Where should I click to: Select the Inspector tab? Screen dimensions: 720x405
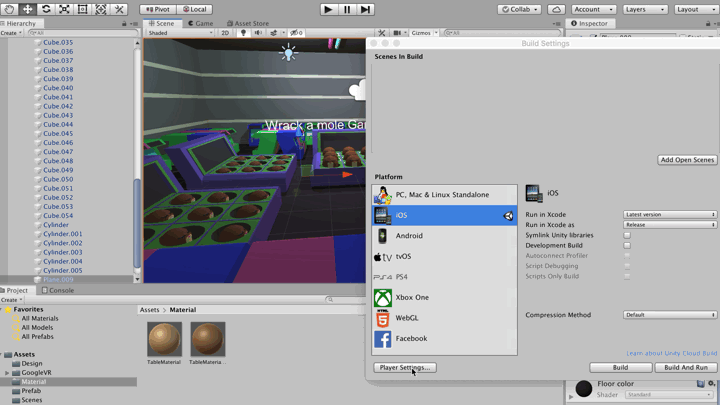pyautogui.click(x=589, y=23)
